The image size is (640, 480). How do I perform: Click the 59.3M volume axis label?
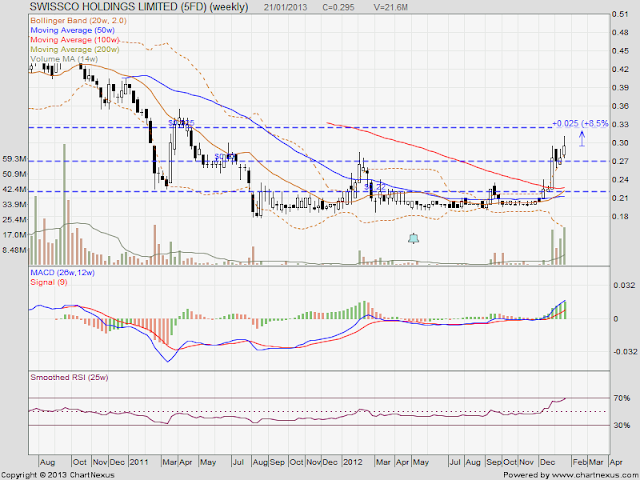(x=15, y=159)
